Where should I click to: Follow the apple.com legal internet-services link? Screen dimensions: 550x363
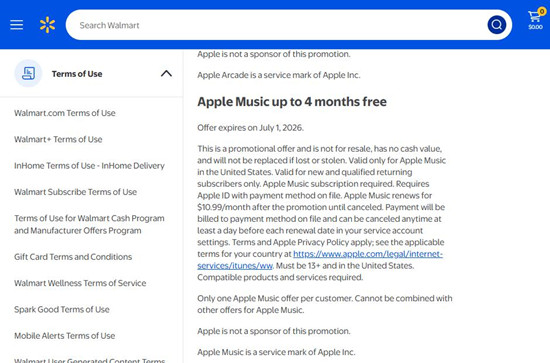(x=368, y=254)
